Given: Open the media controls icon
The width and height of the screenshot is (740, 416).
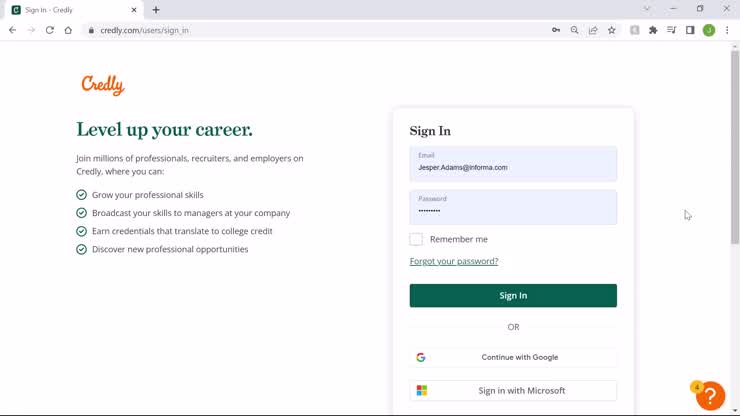Looking at the screenshot, I should tap(672, 30).
